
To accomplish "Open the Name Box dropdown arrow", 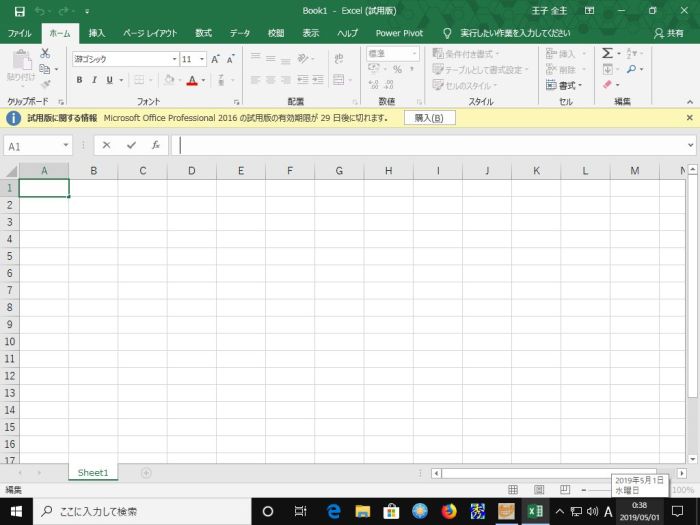I will coord(66,146).
